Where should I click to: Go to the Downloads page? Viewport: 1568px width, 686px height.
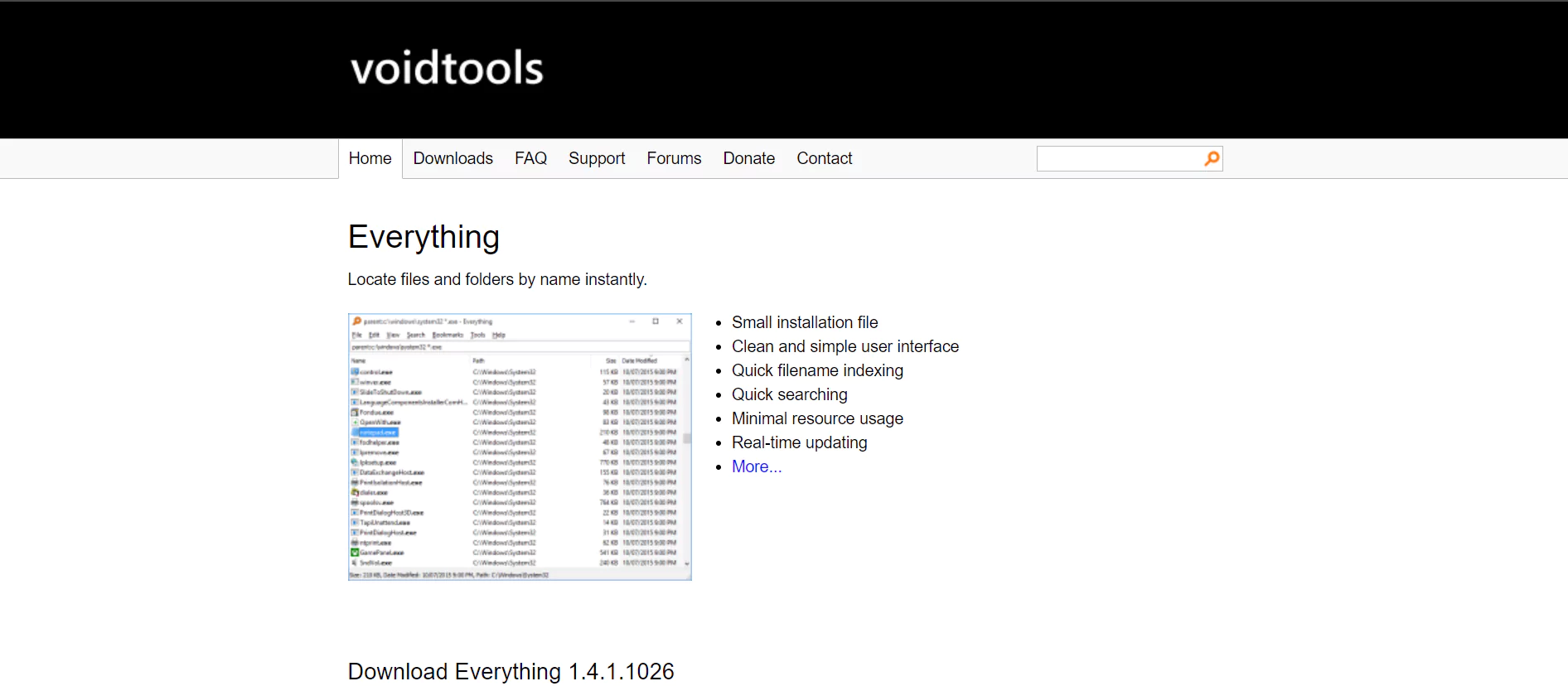[x=453, y=158]
